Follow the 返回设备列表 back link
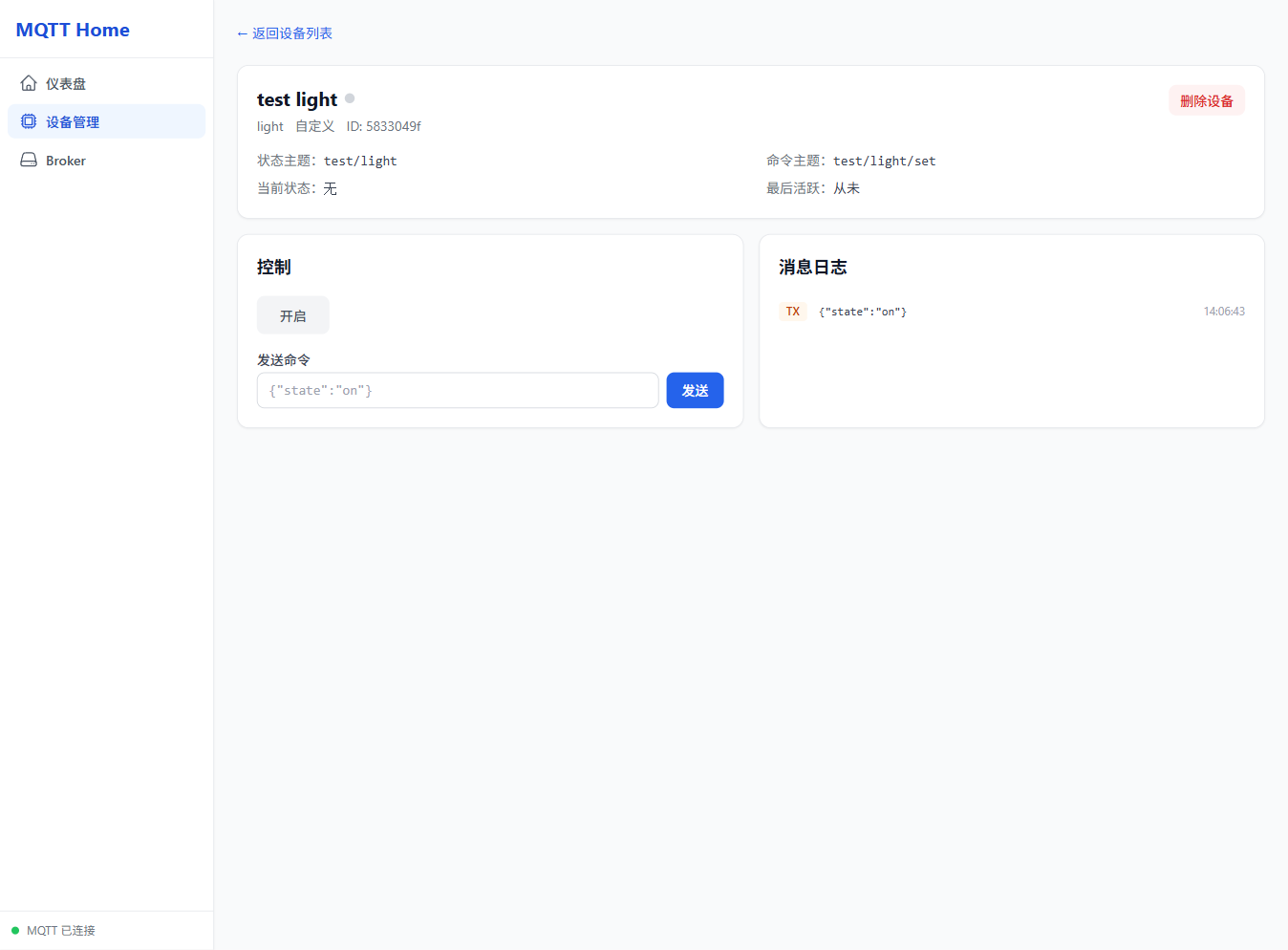 pyautogui.click(x=284, y=33)
